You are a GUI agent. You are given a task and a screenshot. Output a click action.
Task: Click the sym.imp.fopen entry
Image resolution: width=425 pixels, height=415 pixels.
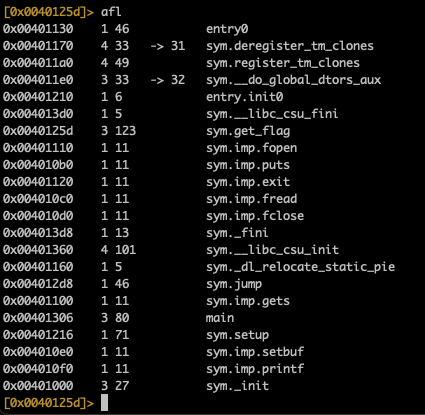tap(251, 148)
